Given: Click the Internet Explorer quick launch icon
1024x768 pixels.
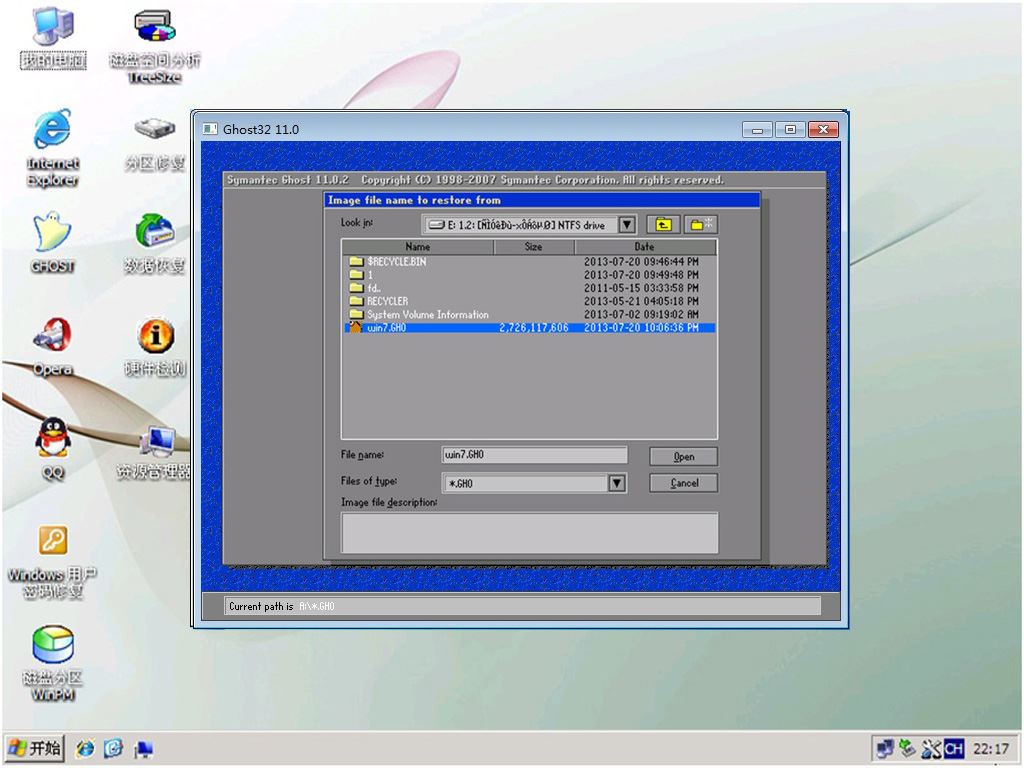Looking at the screenshot, I should tap(85, 748).
